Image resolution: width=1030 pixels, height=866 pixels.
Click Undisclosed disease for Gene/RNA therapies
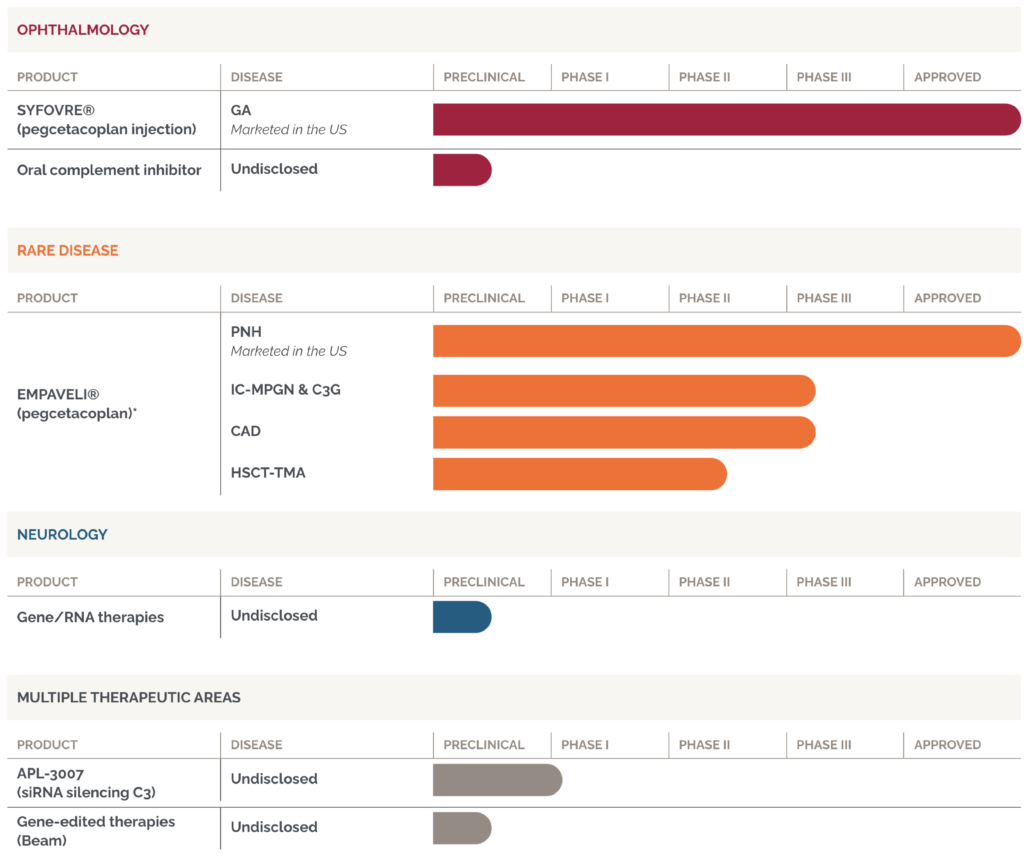tap(274, 616)
